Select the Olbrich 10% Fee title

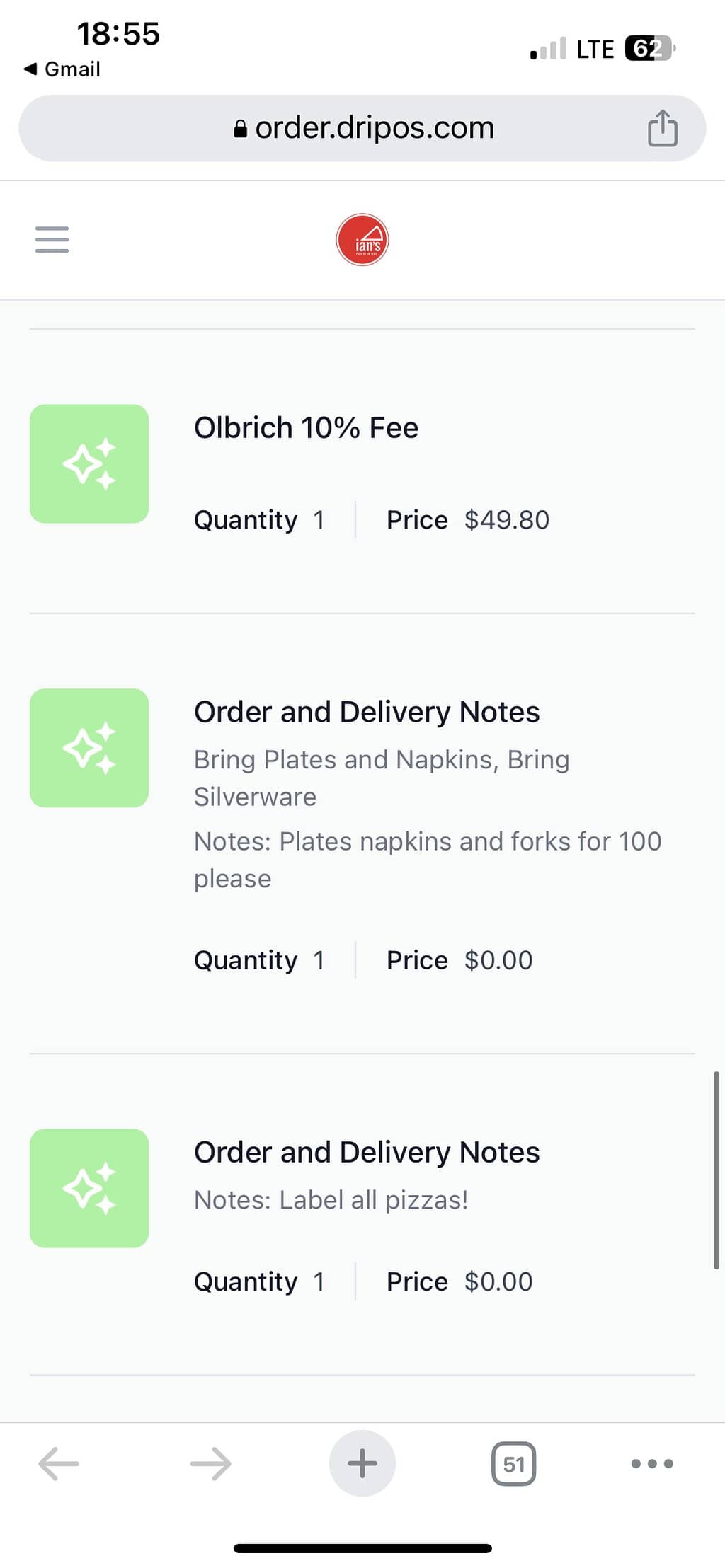point(306,427)
